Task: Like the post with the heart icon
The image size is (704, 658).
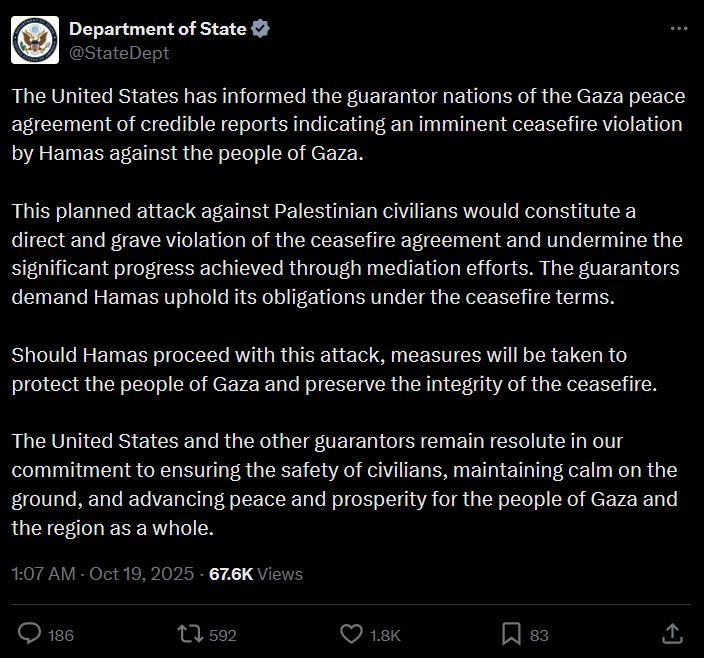Action: click(x=351, y=634)
